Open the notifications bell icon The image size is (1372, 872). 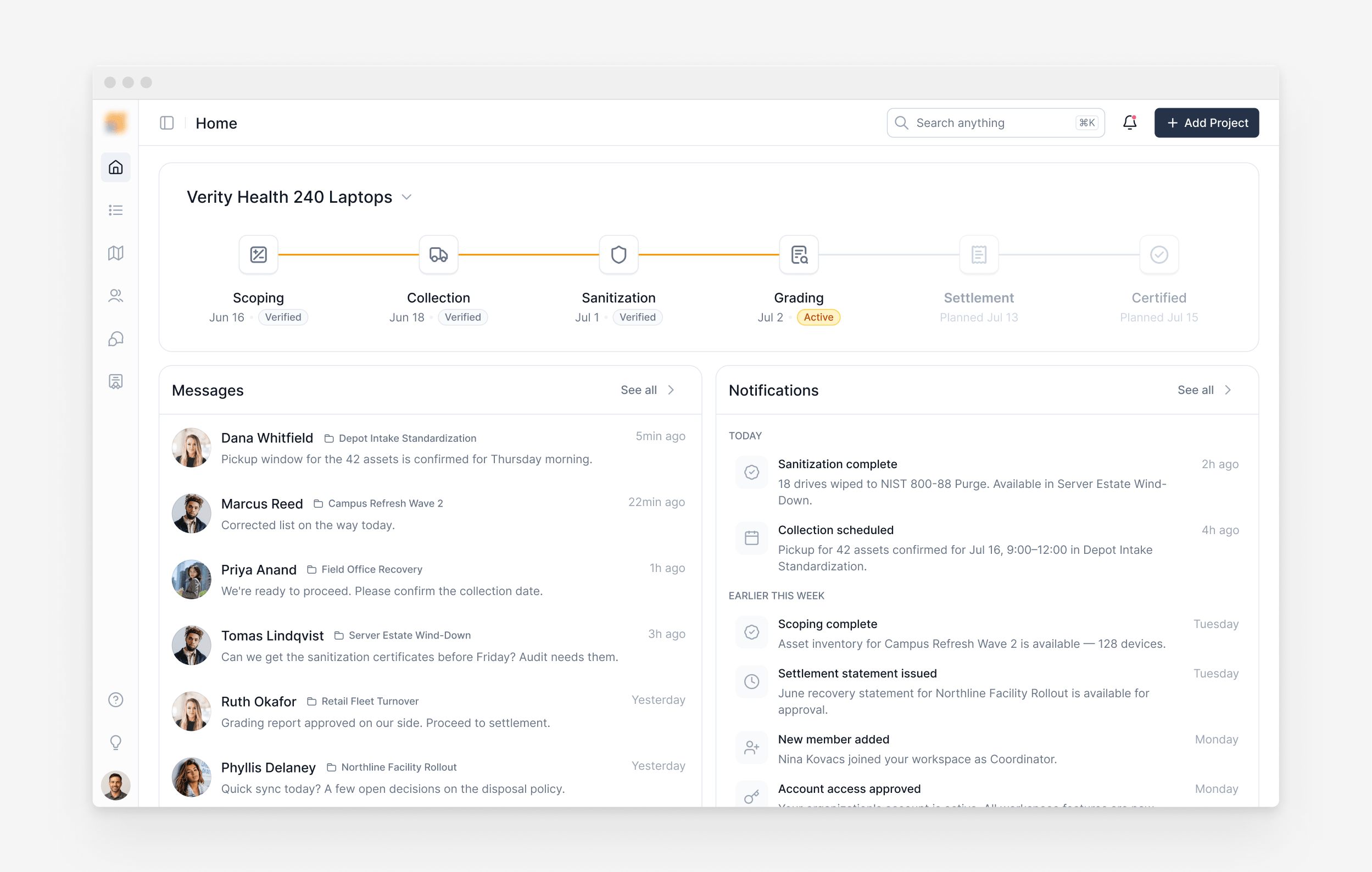click(1129, 123)
